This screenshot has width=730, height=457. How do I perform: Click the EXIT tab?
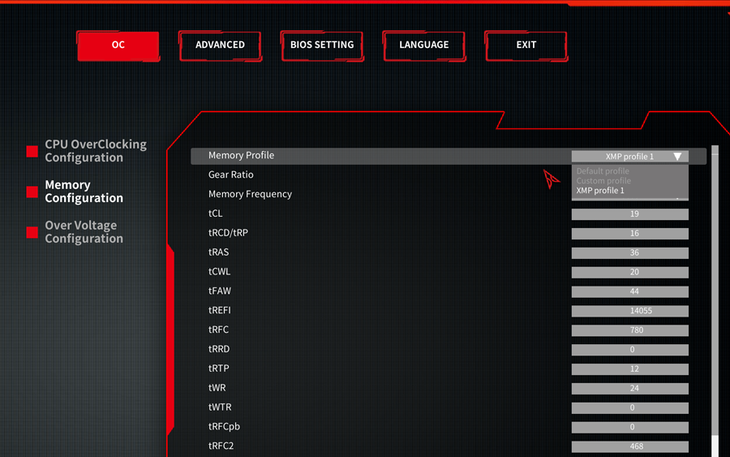526,45
